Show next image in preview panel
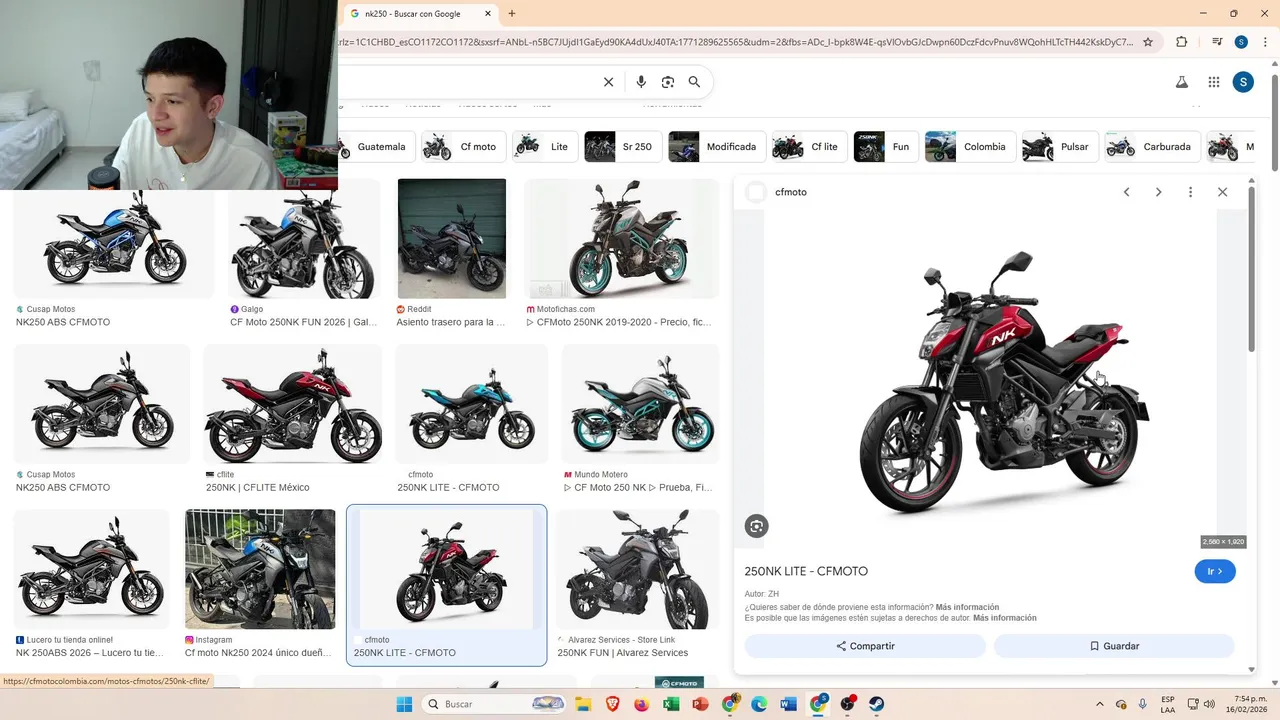The image size is (1280, 720). [1158, 192]
